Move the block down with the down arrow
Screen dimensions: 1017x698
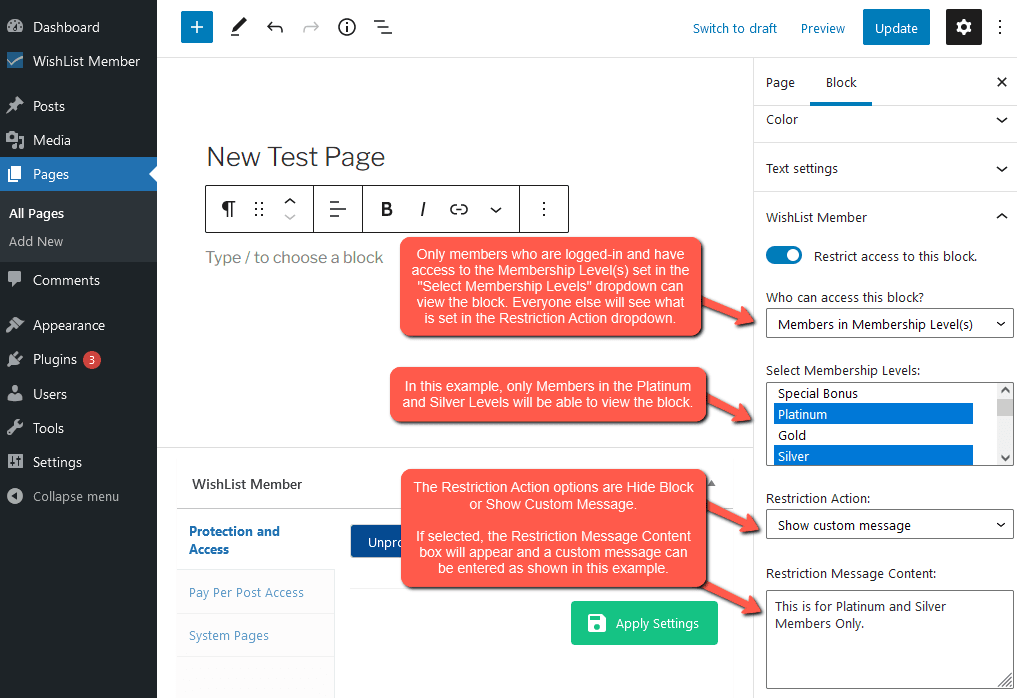[x=290, y=217]
